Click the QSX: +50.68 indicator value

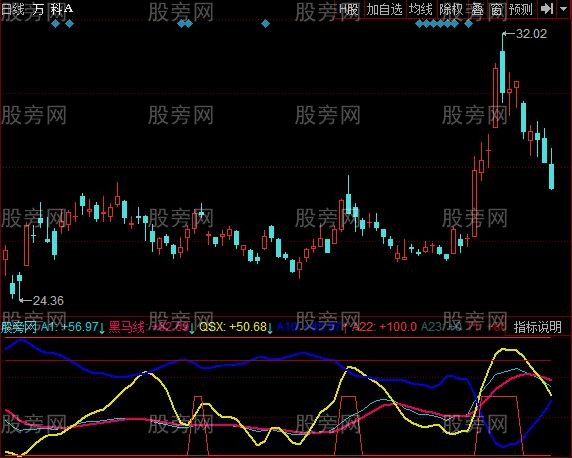pos(233,327)
